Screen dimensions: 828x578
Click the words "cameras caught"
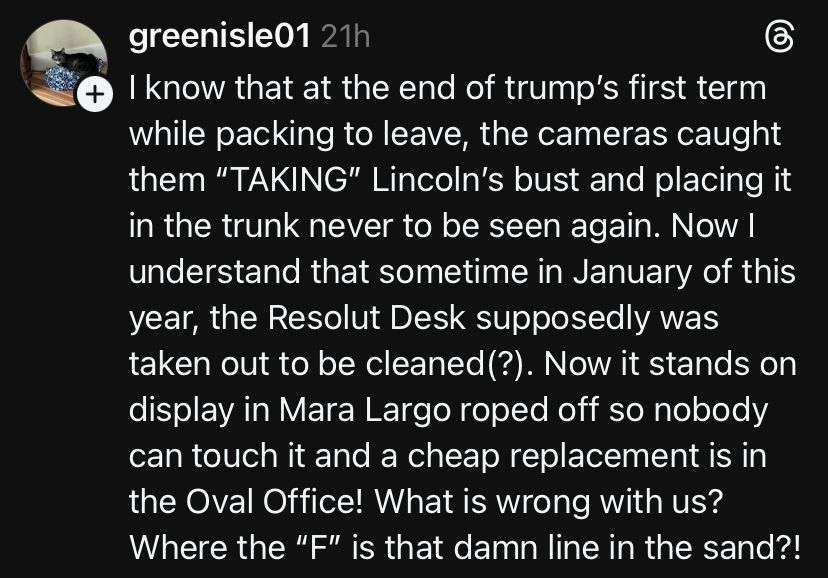click(659, 134)
